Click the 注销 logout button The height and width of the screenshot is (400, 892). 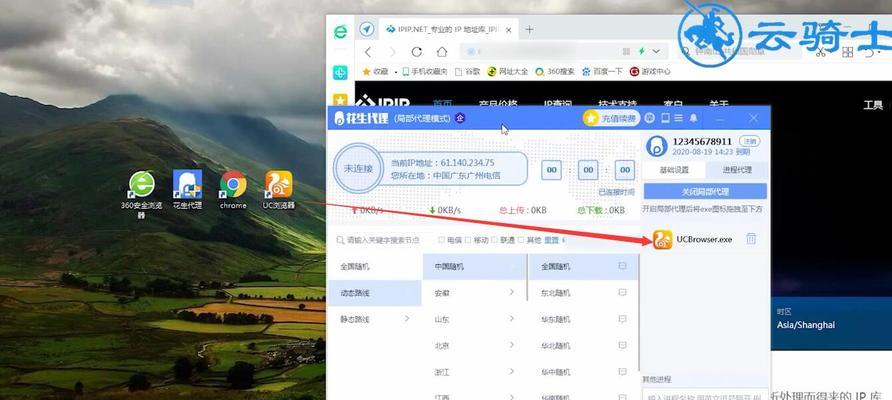749,141
